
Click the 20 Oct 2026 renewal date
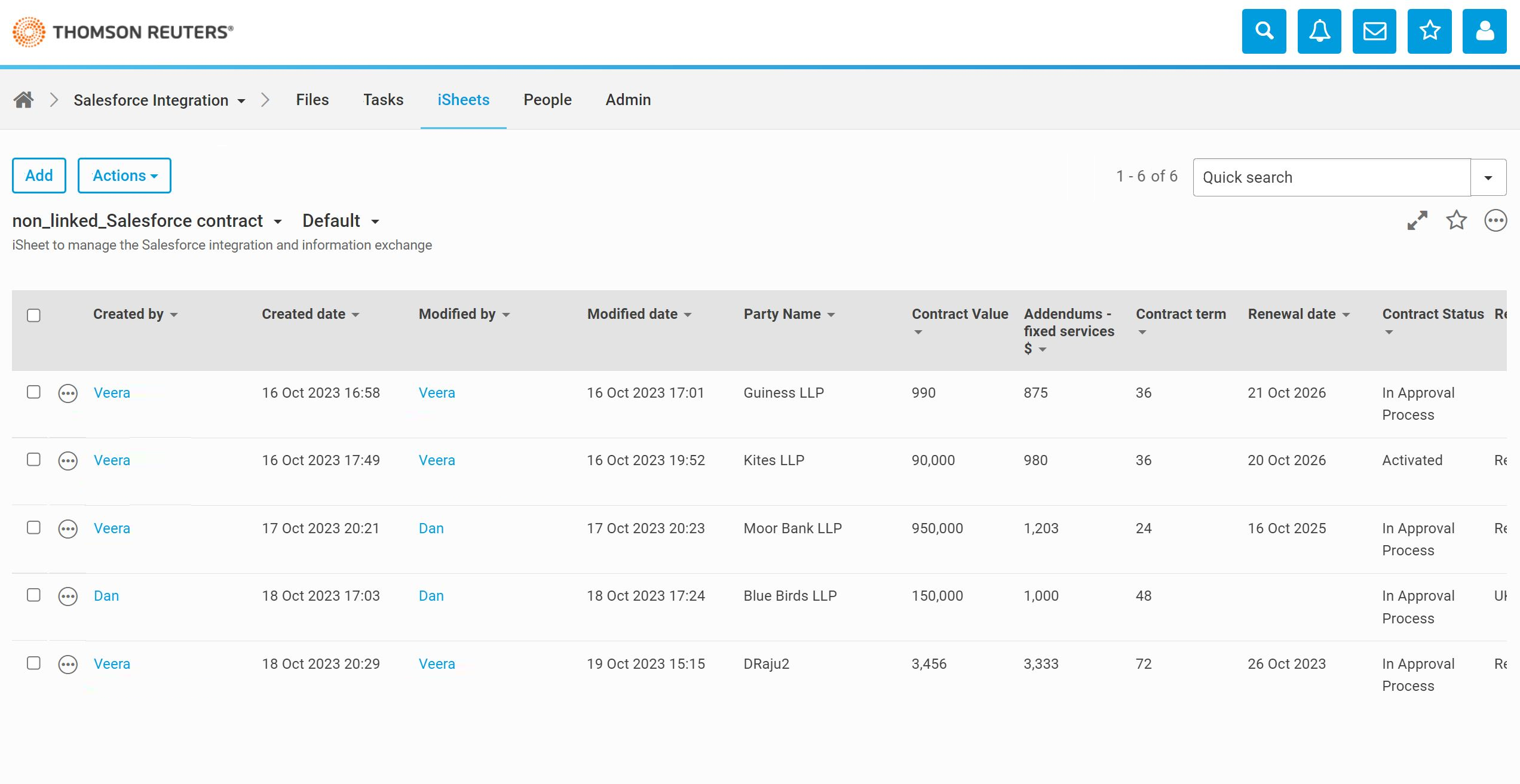point(1286,460)
